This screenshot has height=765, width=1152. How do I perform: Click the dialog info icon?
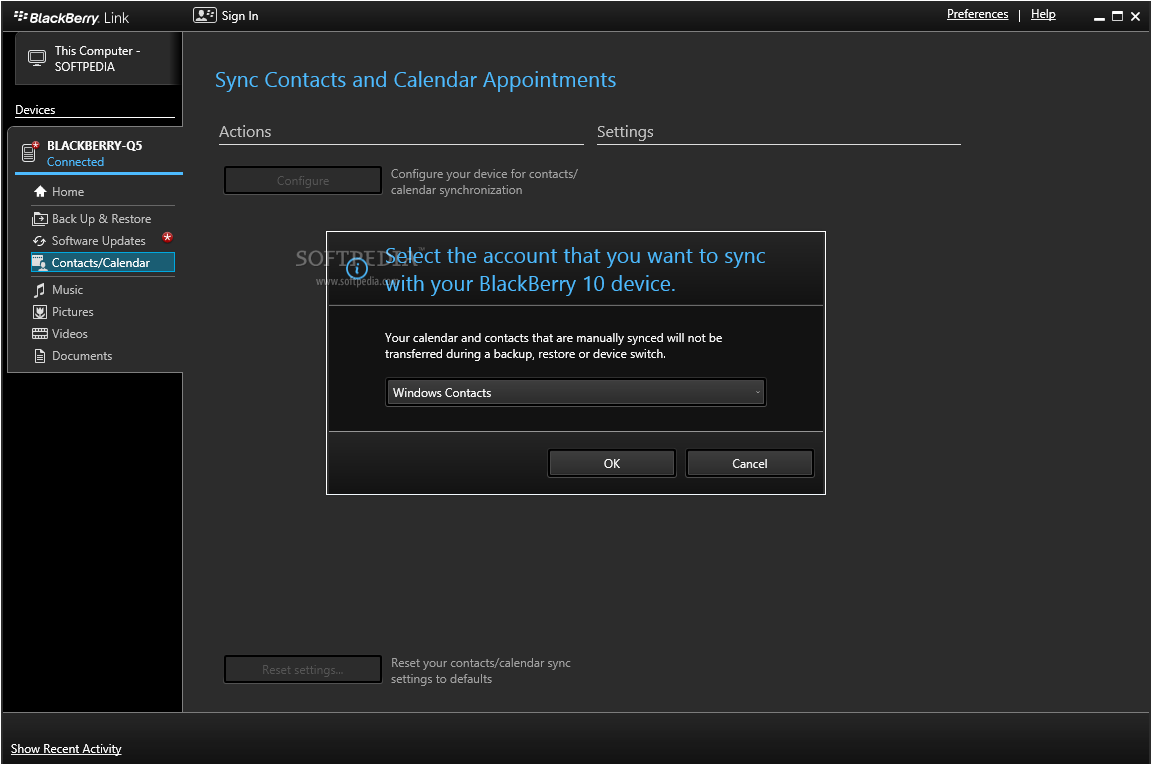357,269
